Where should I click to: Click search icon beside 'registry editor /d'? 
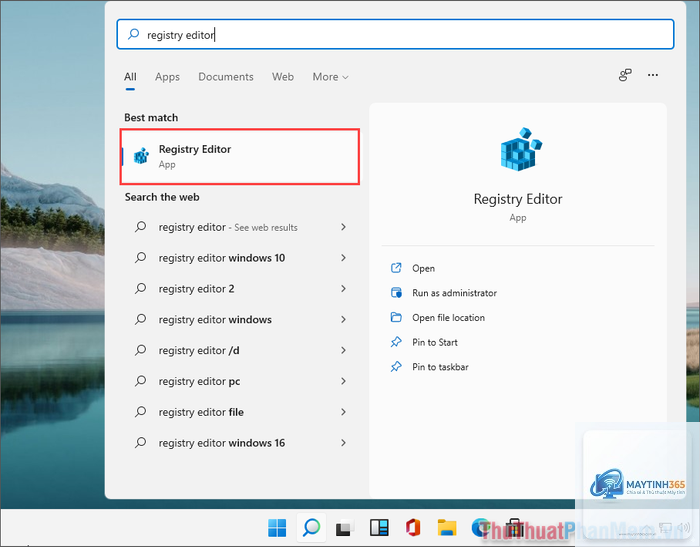coord(141,350)
